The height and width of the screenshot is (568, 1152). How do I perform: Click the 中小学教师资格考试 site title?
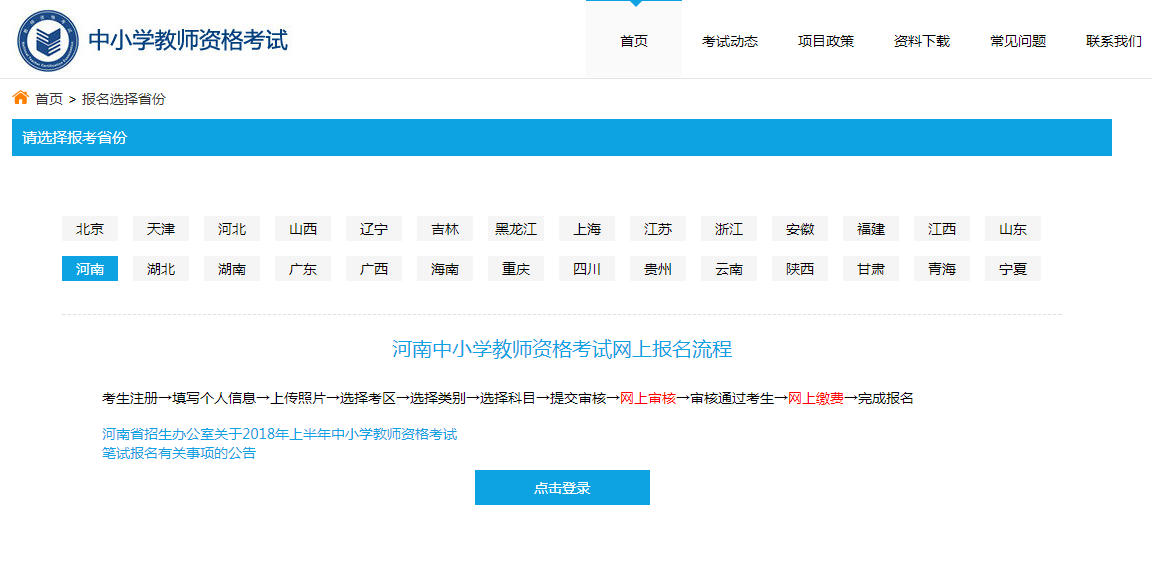[188, 40]
